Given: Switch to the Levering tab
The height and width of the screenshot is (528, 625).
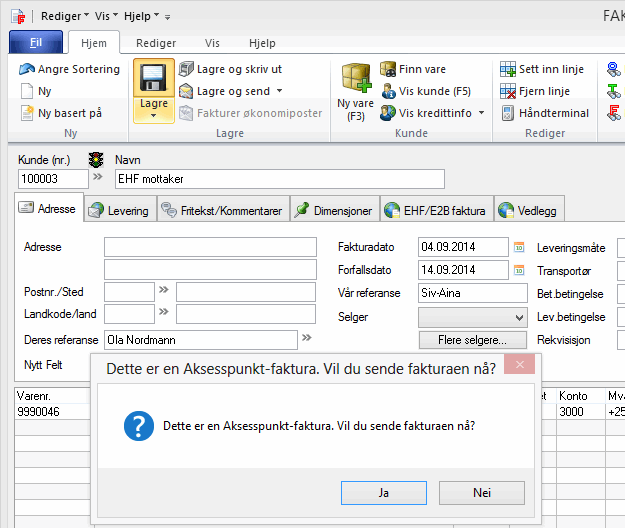Looking at the screenshot, I should tap(118, 211).
